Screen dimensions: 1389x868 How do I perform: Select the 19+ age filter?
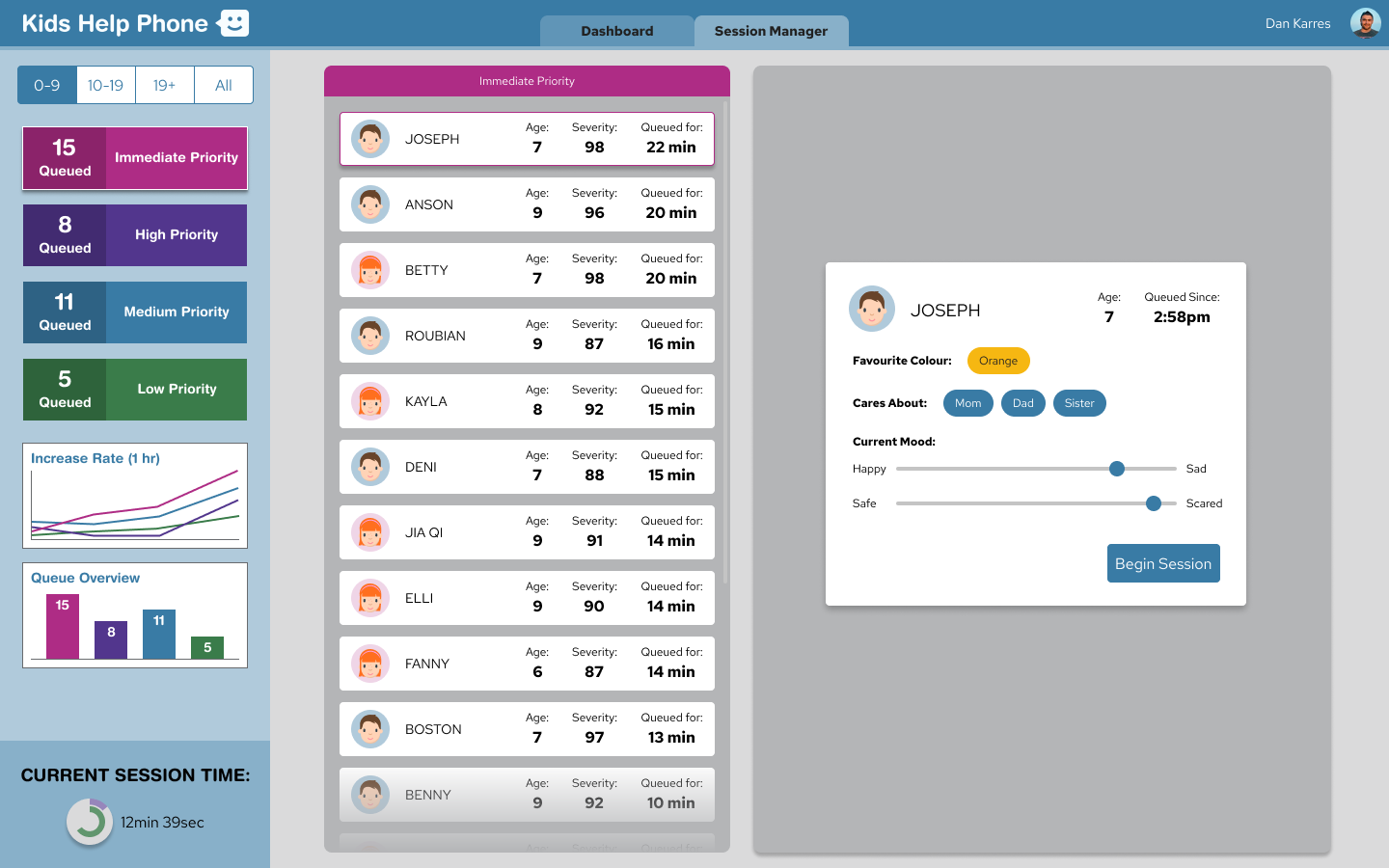click(165, 85)
